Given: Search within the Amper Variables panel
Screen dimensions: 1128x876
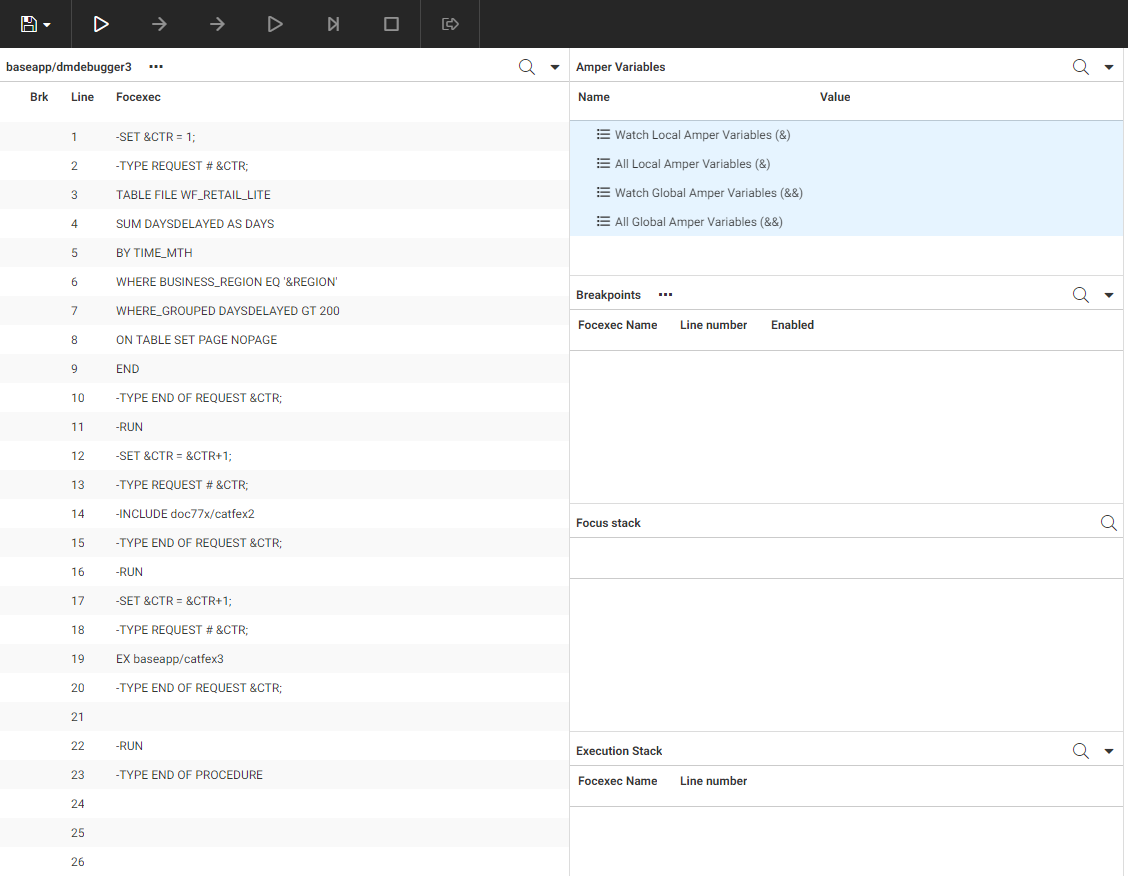Looking at the screenshot, I should 1081,67.
